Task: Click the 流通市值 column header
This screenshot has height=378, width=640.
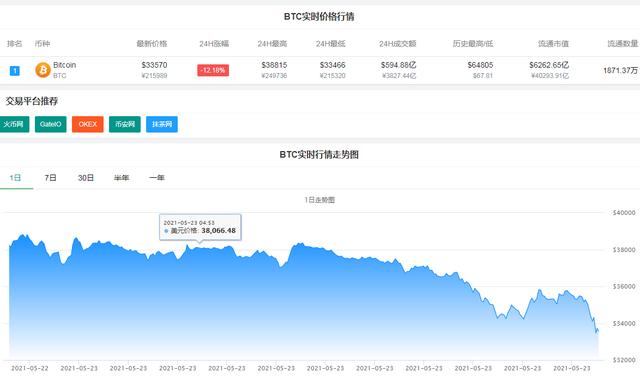Action: click(553, 44)
